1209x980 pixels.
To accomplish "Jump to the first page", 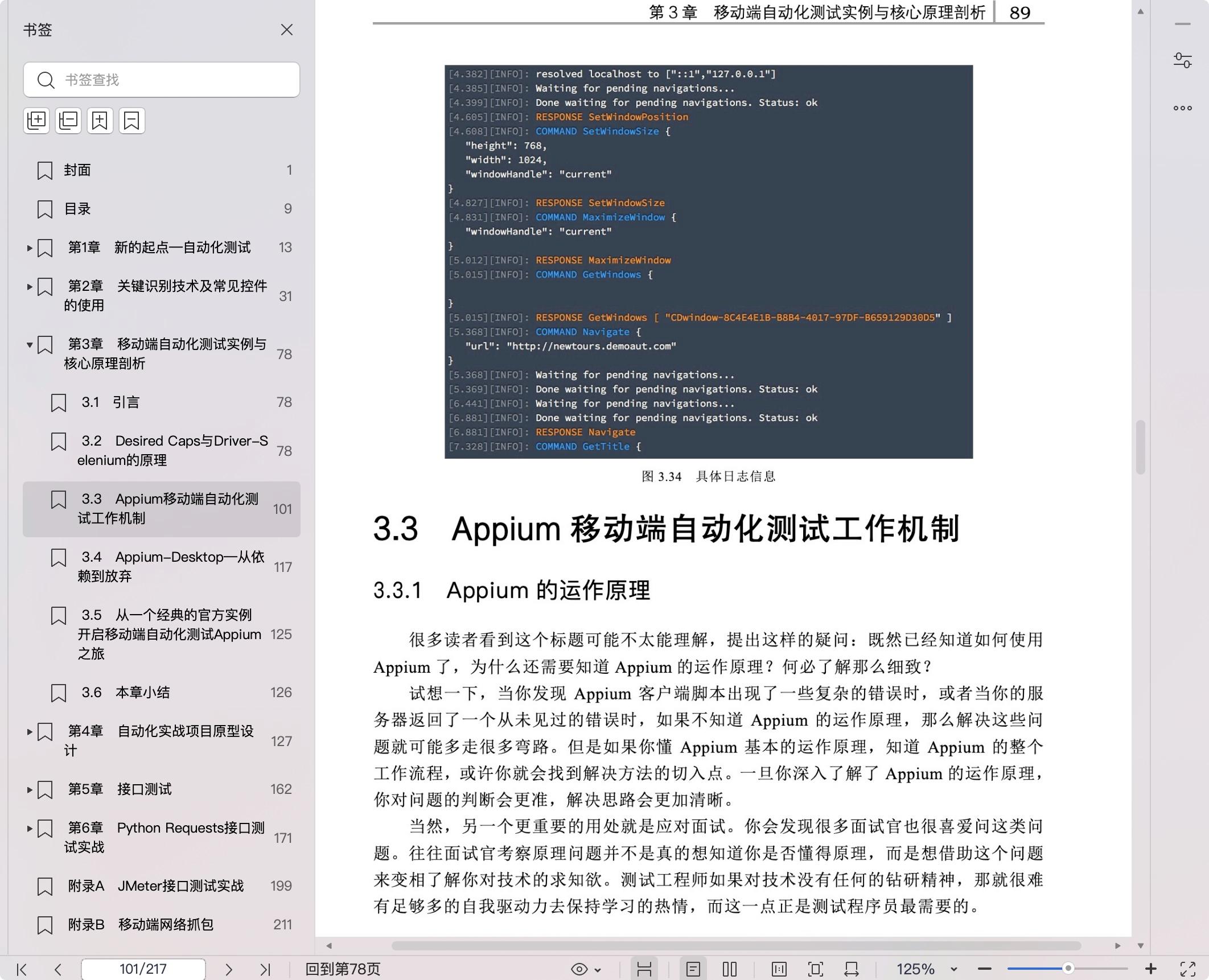I will 22,969.
